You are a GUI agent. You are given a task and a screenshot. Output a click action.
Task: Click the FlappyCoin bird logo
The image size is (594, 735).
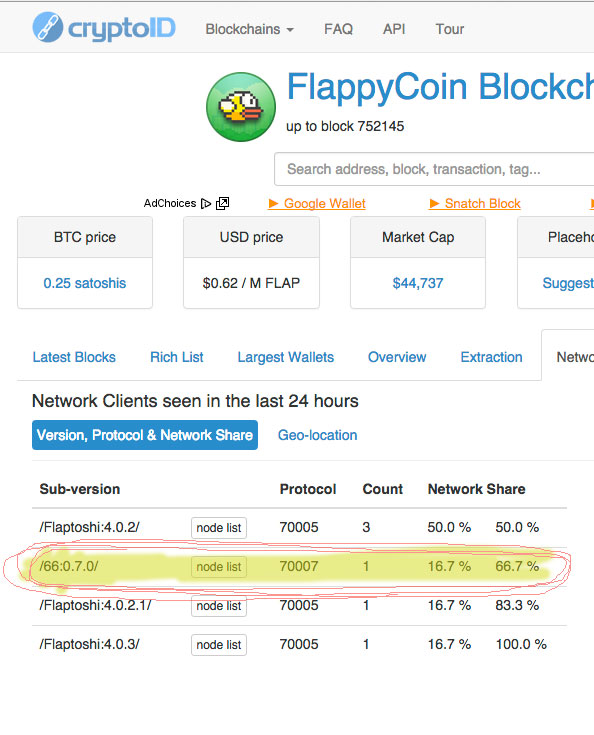[241, 107]
